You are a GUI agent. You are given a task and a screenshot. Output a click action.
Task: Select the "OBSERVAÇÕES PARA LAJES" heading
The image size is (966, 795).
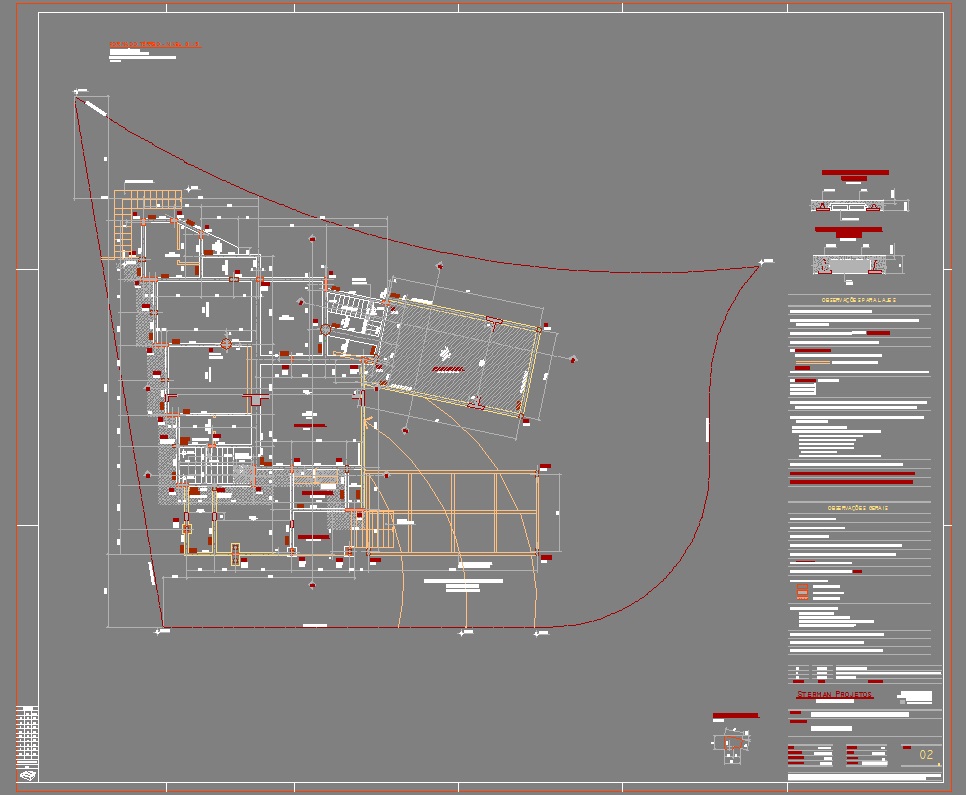click(x=859, y=300)
